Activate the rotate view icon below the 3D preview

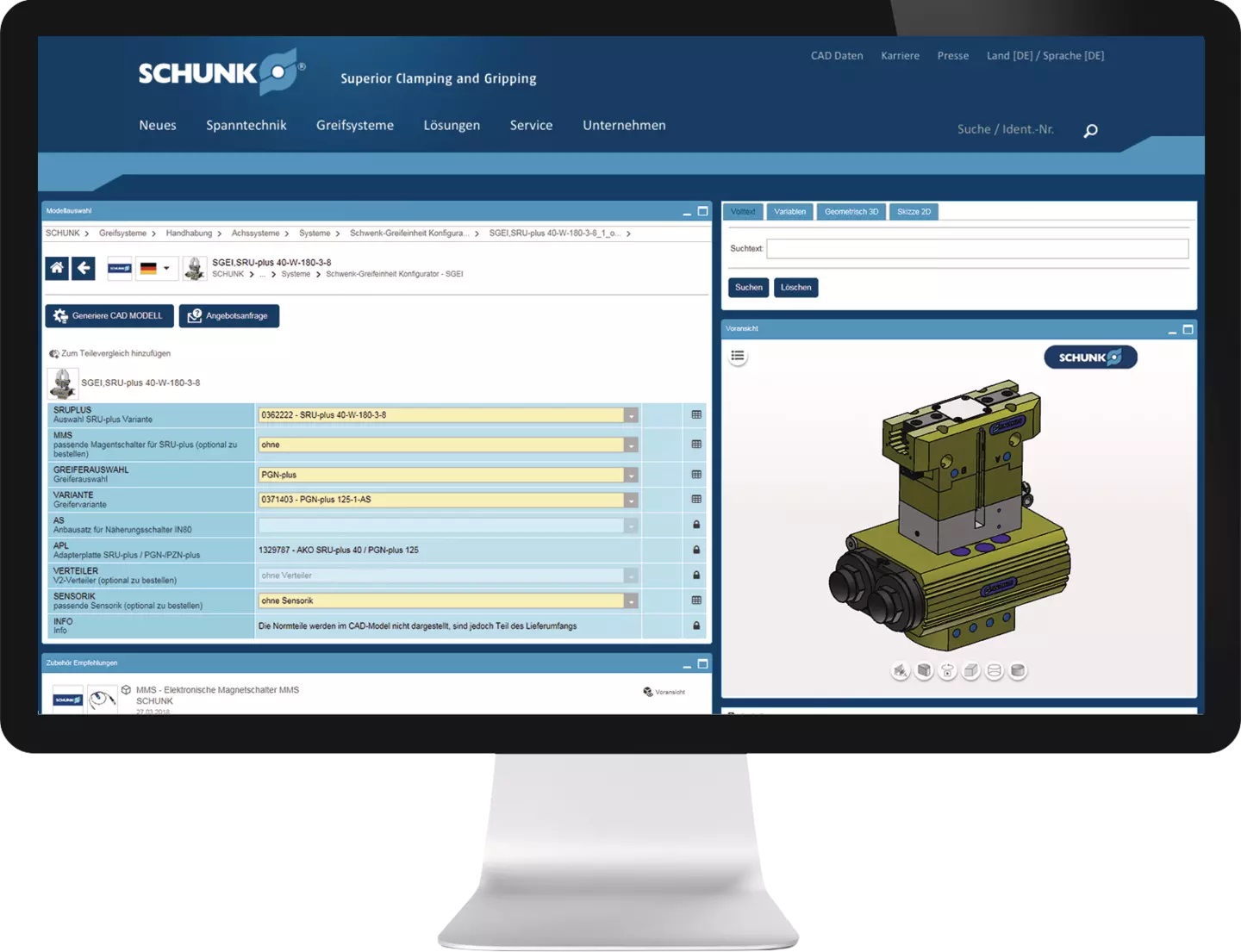(x=946, y=670)
